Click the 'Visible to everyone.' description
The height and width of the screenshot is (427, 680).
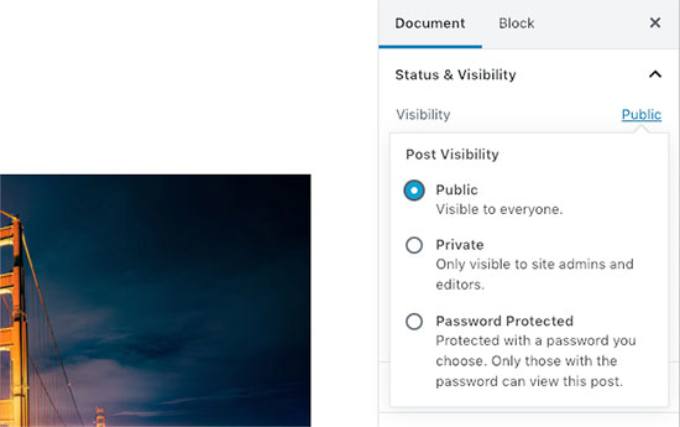tap(500, 210)
